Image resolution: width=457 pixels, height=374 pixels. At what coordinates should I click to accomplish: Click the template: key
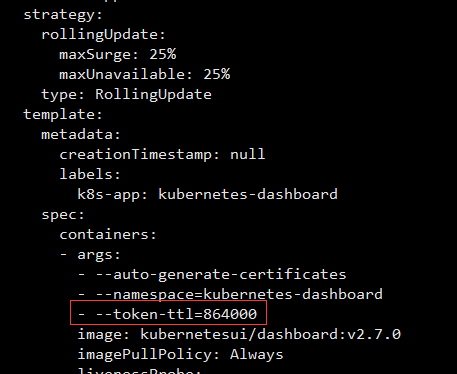pos(63,115)
